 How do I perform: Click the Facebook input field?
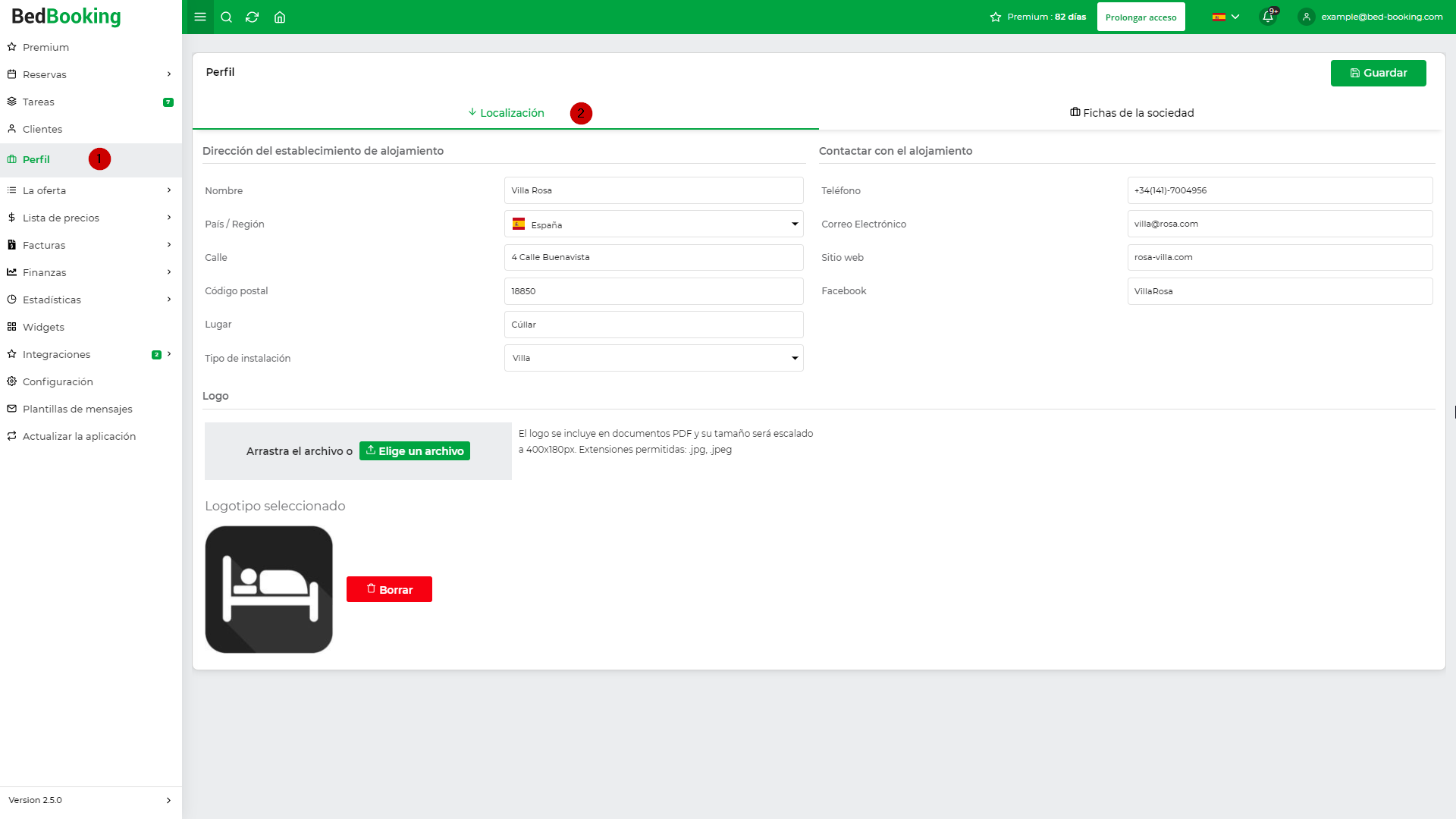point(1280,291)
